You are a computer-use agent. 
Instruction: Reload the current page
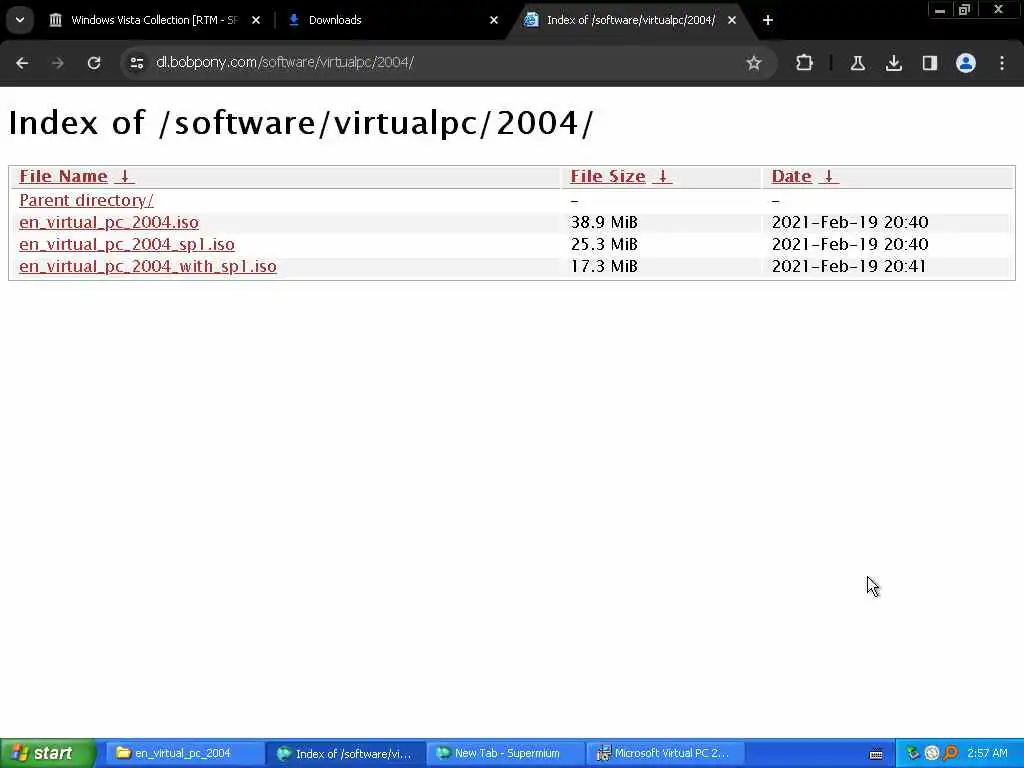click(x=94, y=63)
